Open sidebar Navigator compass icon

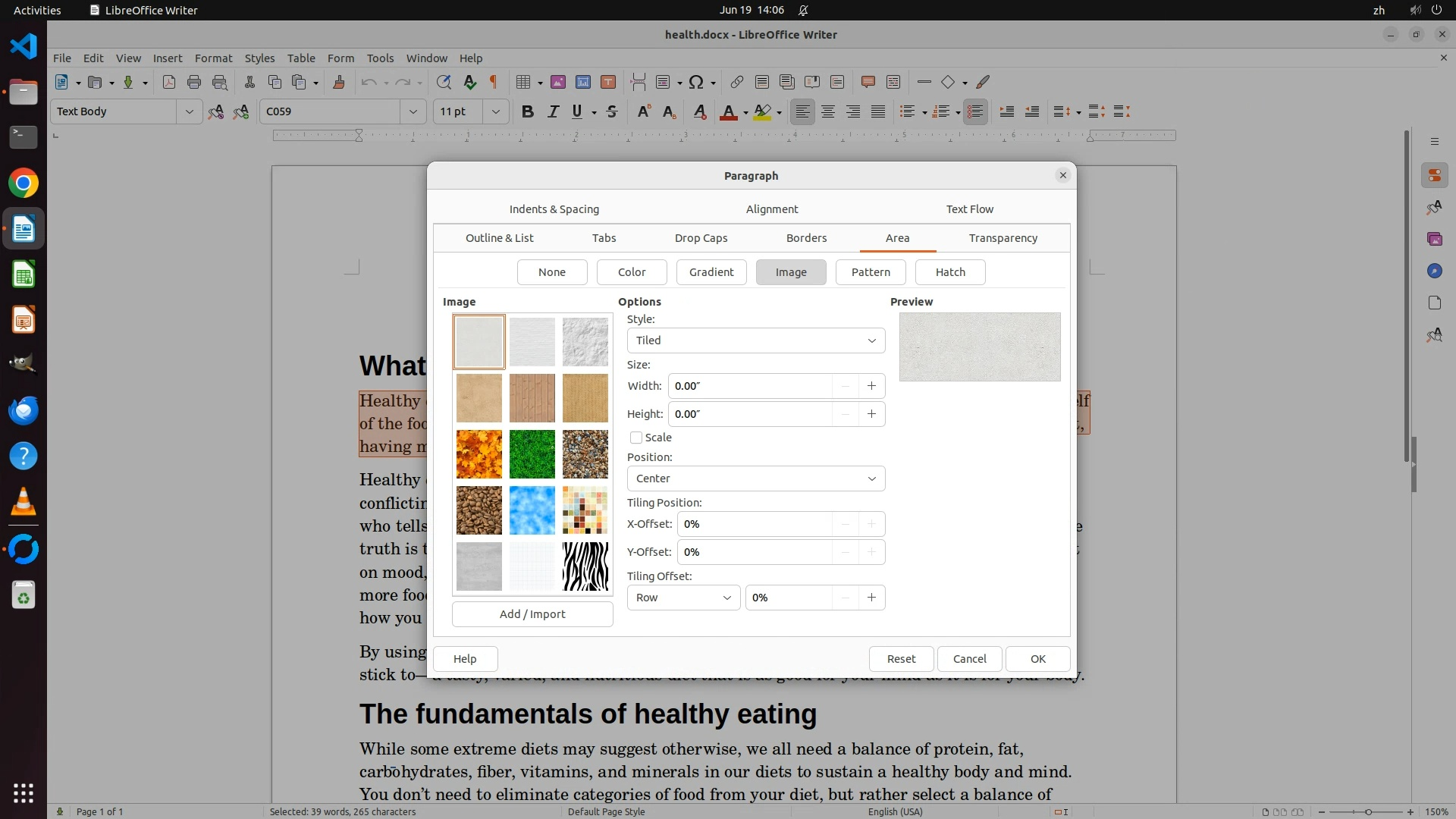1434,271
